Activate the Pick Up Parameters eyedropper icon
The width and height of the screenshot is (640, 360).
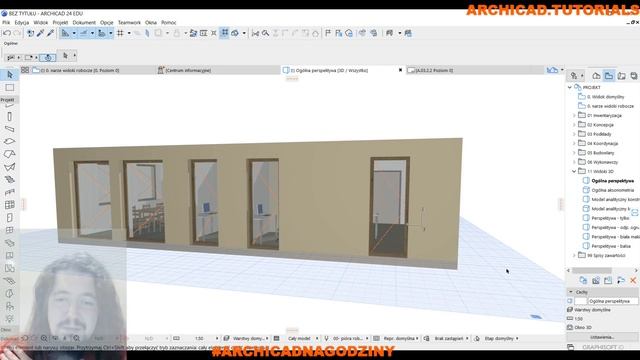40,33
